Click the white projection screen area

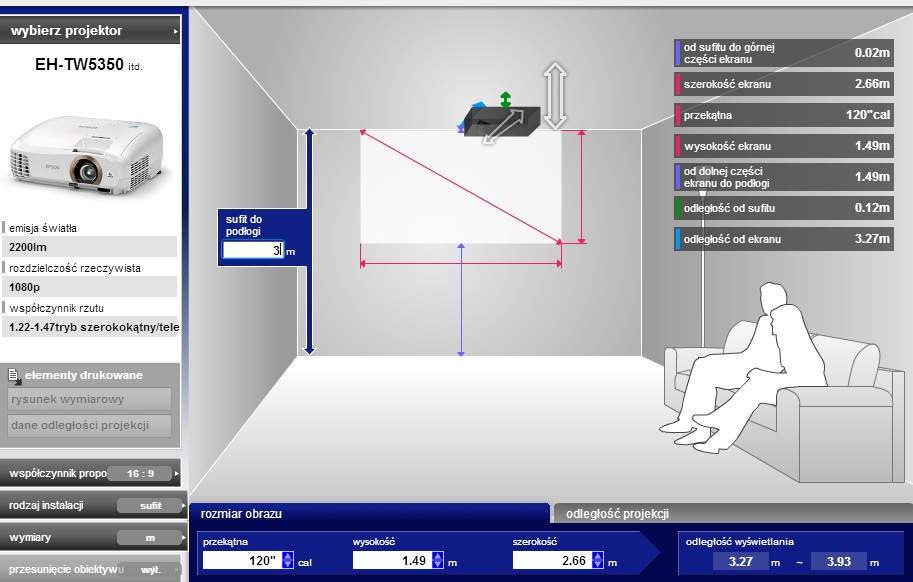click(461, 186)
